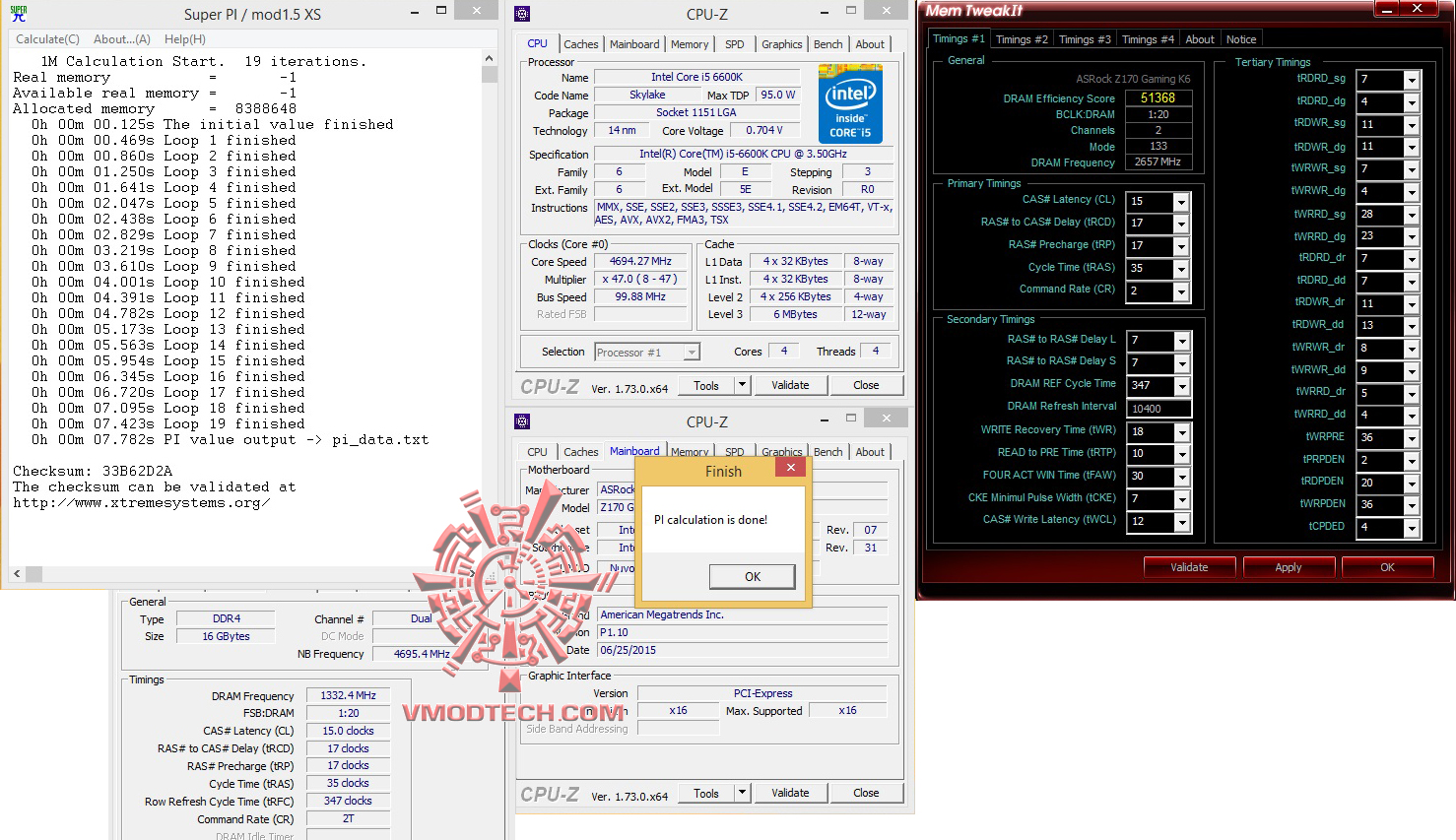Select Timings #2 tab in Mem TweakIt

[1022, 39]
